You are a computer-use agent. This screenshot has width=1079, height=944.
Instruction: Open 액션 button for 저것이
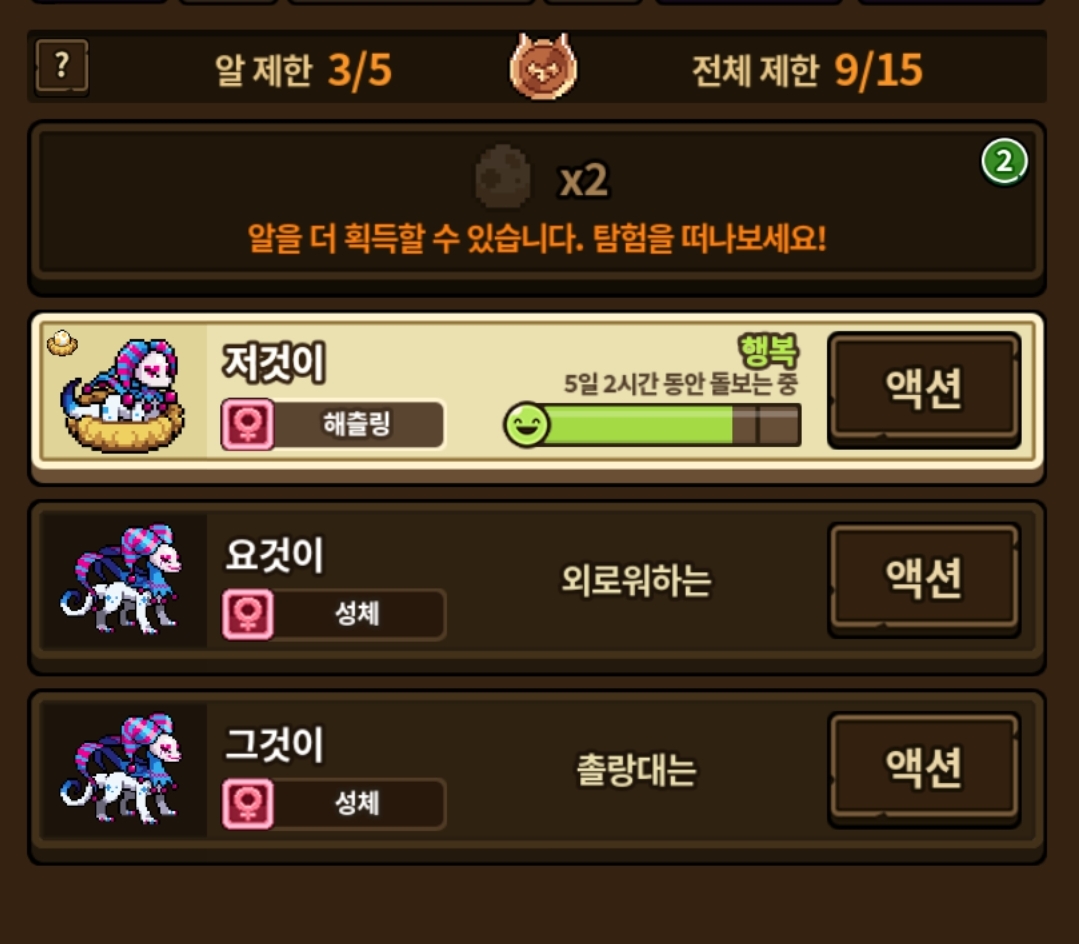coord(923,389)
